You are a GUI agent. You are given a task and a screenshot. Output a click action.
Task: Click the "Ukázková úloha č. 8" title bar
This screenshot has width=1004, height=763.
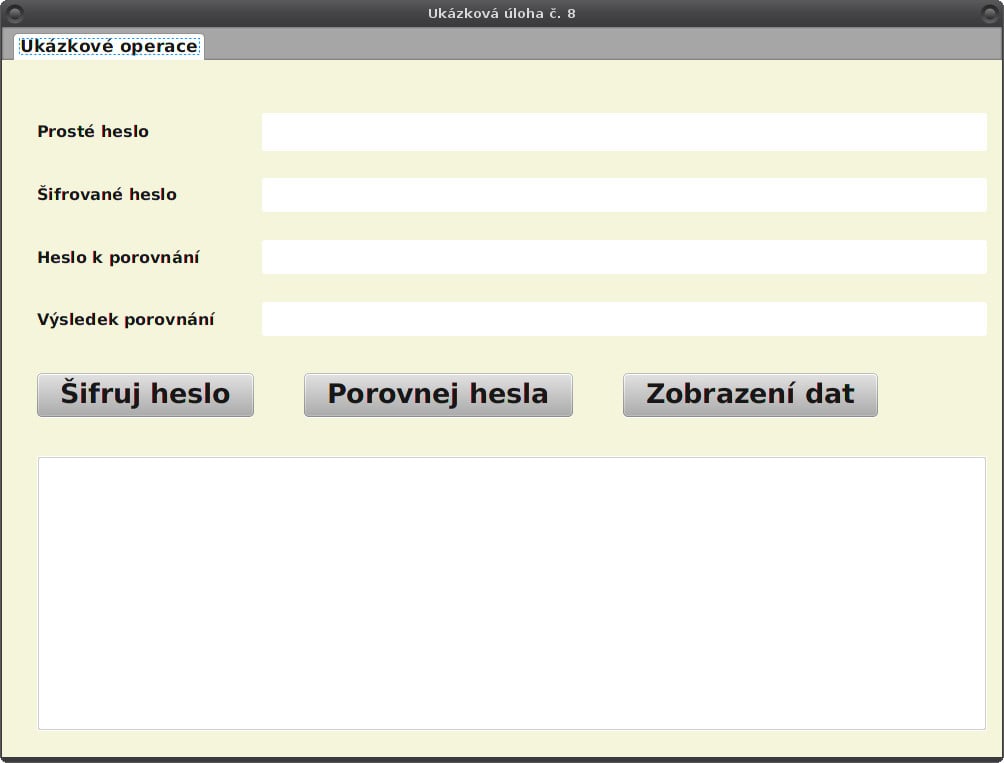click(502, 13)
